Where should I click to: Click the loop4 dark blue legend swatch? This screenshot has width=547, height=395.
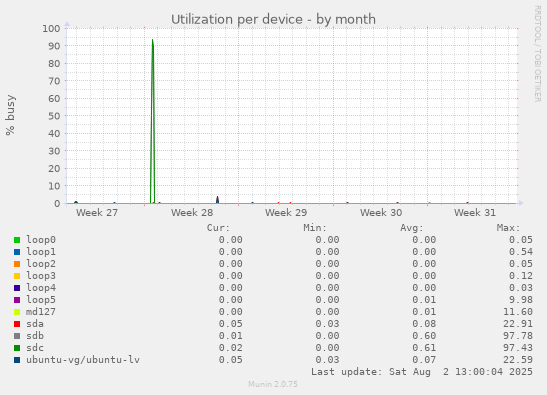click(17, 288)
